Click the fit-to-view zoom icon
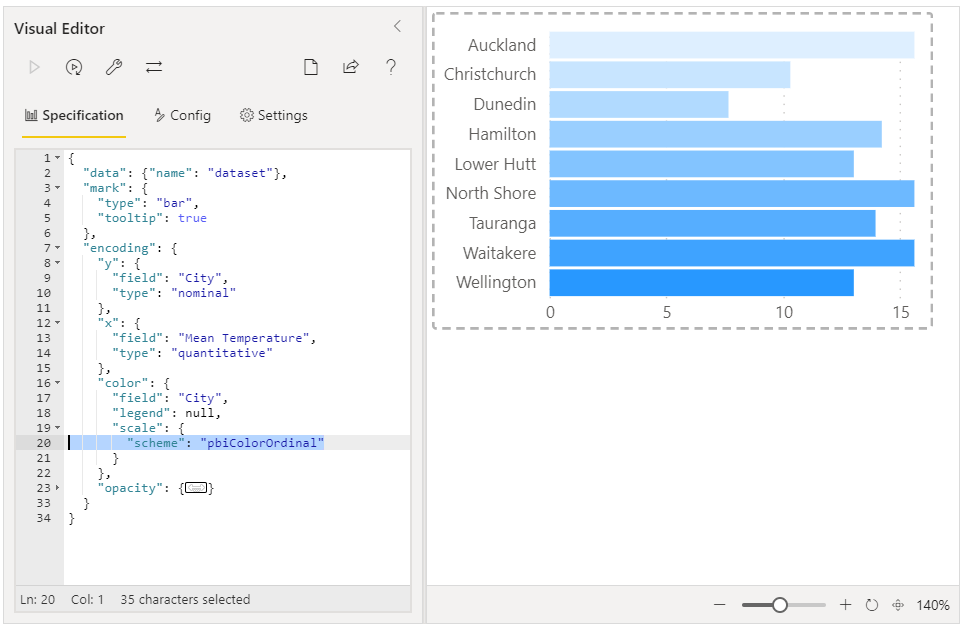Image resolution: width=963 pixels, height=627 pixels. pyautogui.click(x=898, y=605)
